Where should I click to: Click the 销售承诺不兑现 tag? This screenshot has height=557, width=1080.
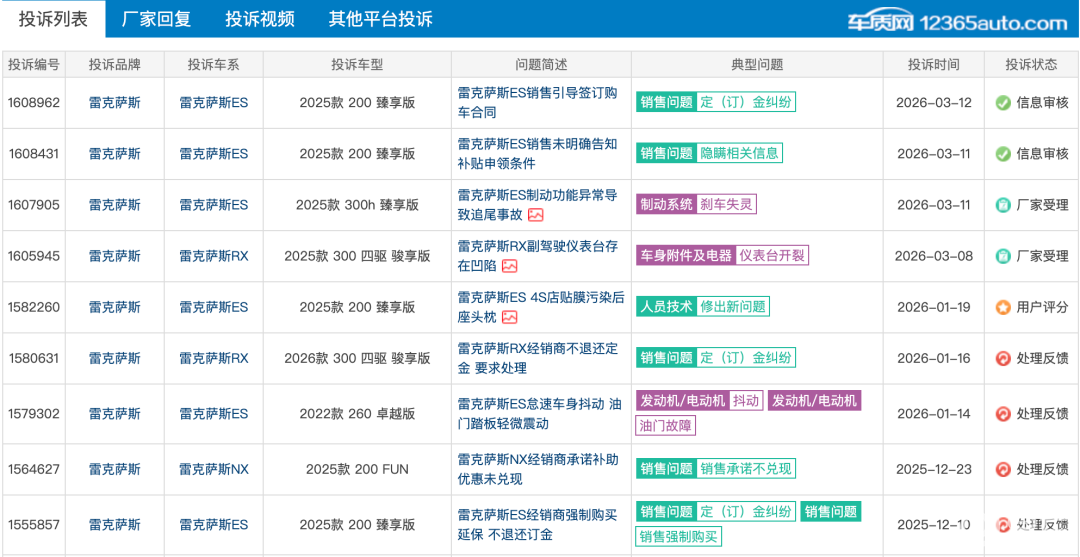coord(746,469)
